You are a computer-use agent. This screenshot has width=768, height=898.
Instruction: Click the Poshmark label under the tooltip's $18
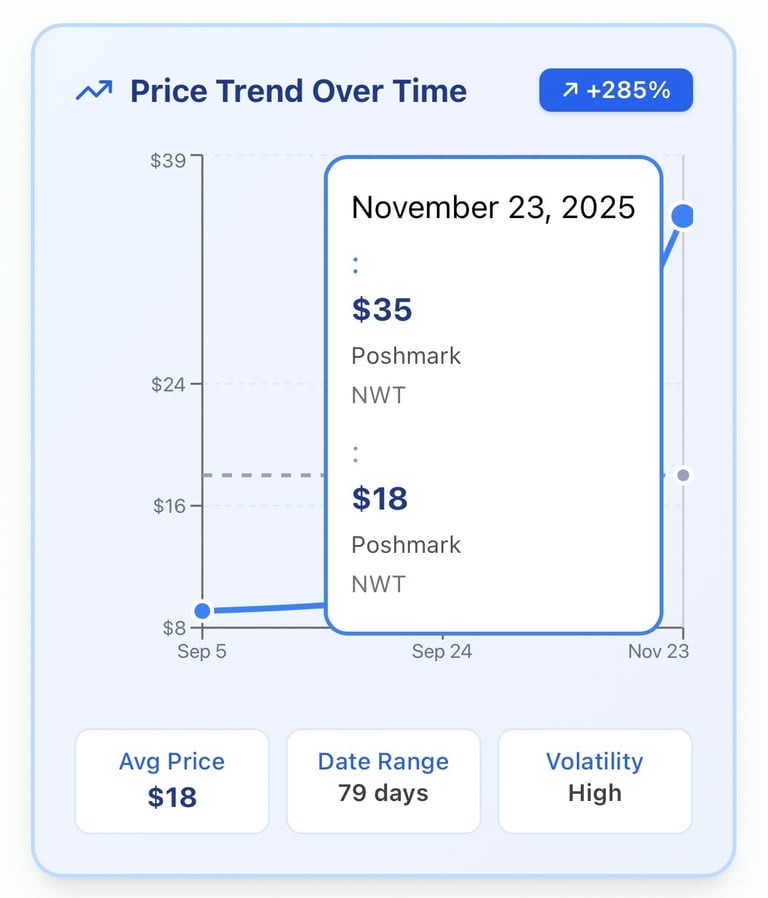[x=406, y=545]
